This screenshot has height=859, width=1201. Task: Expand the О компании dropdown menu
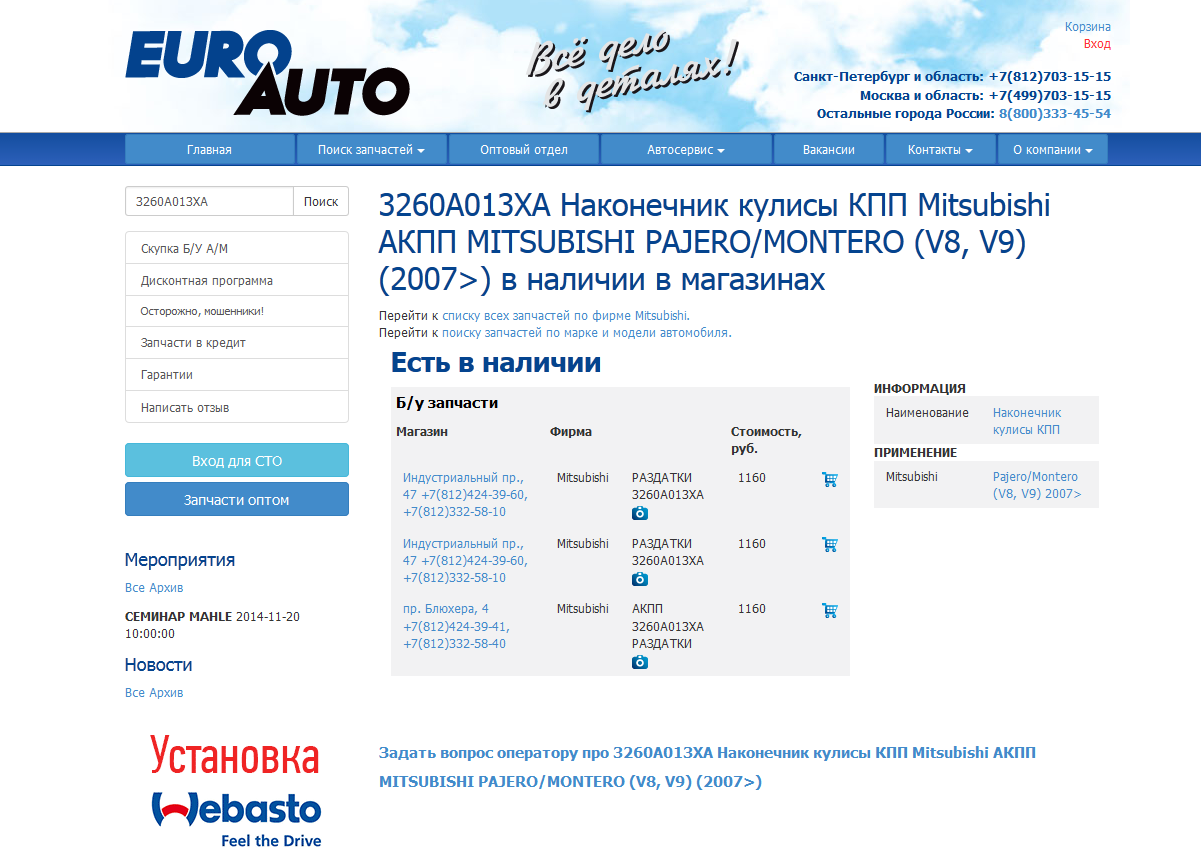click(1053, 150)
